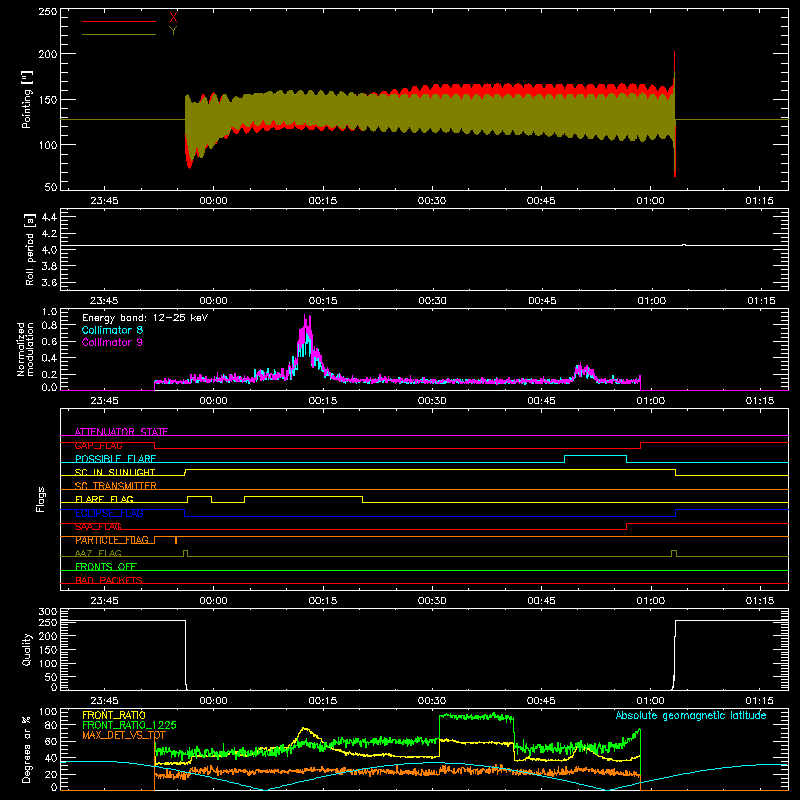Click the 'Degrees or %' axis title
Image resolution: width=800 pixels, height=800 pixels.
coord(27,749)
